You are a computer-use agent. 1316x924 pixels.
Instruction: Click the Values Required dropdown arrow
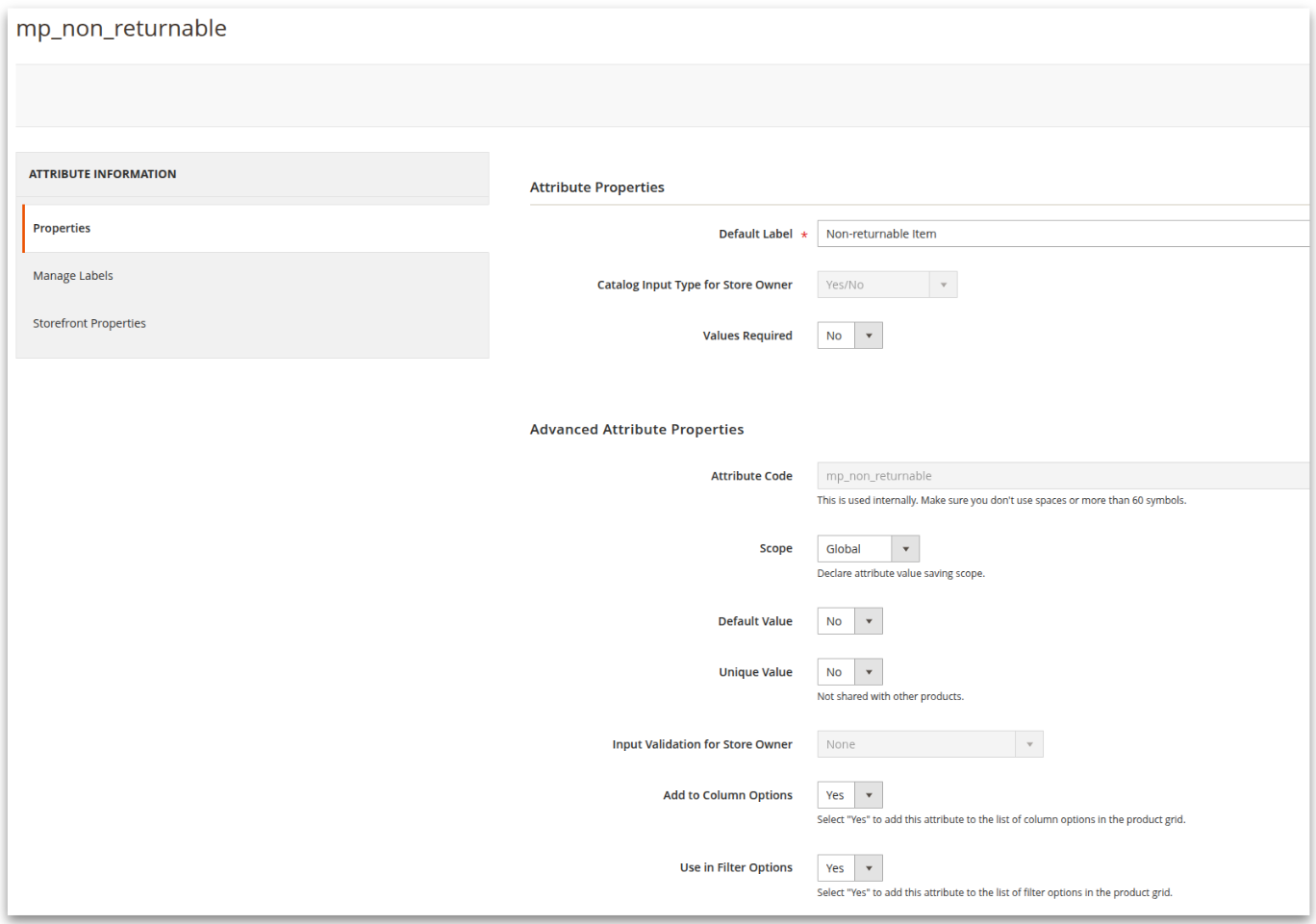point(868,335)
